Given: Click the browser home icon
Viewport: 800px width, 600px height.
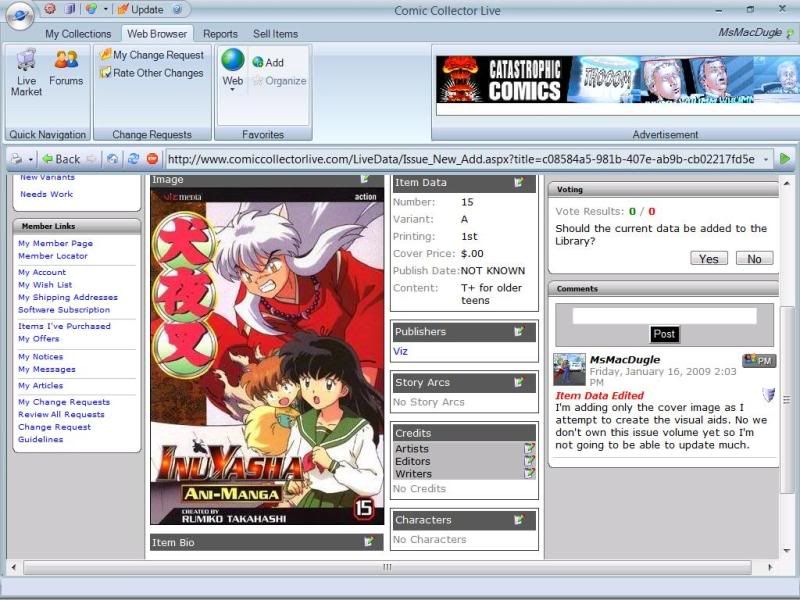Looking at the screenshot, I should [112, 159].
